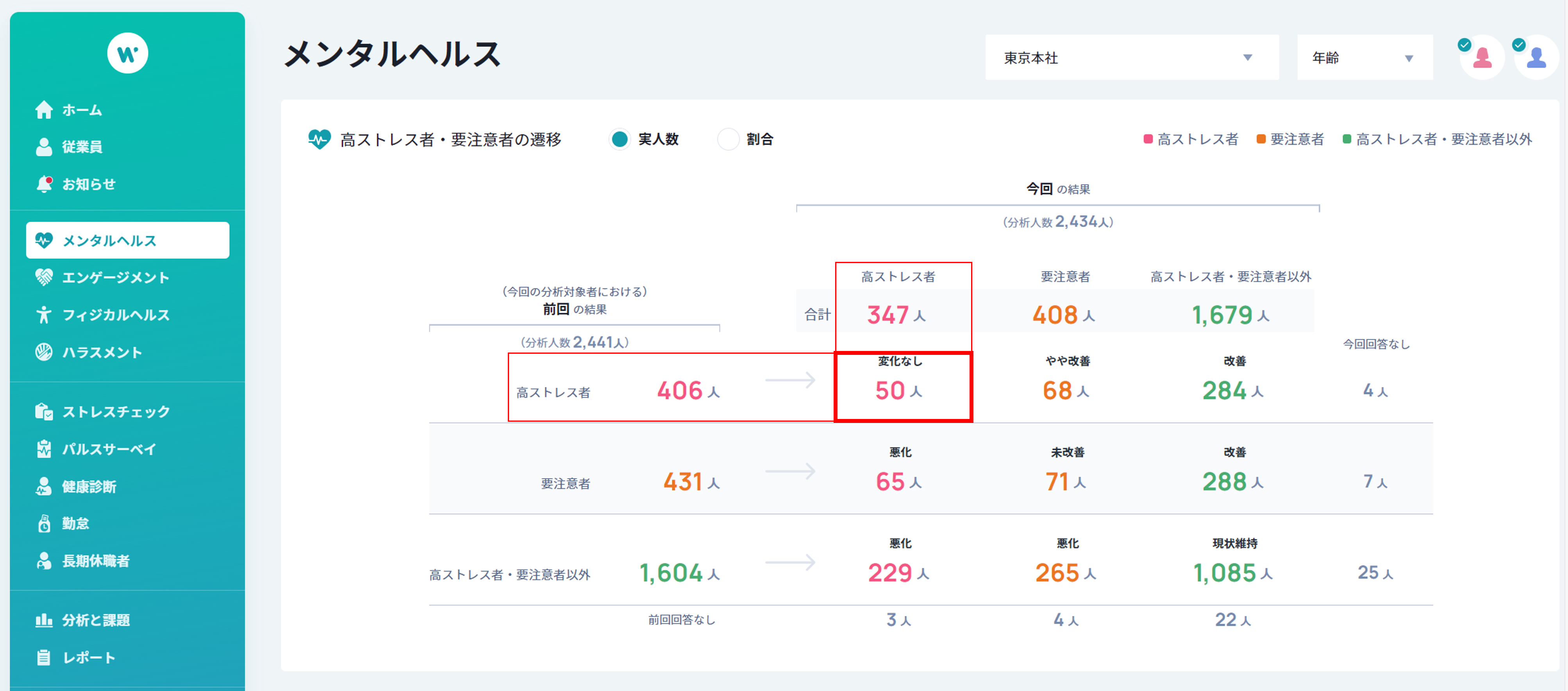Click the 現状維持 1,085人 value
The image size is (1568, 691).
(x=1233, y=572)
